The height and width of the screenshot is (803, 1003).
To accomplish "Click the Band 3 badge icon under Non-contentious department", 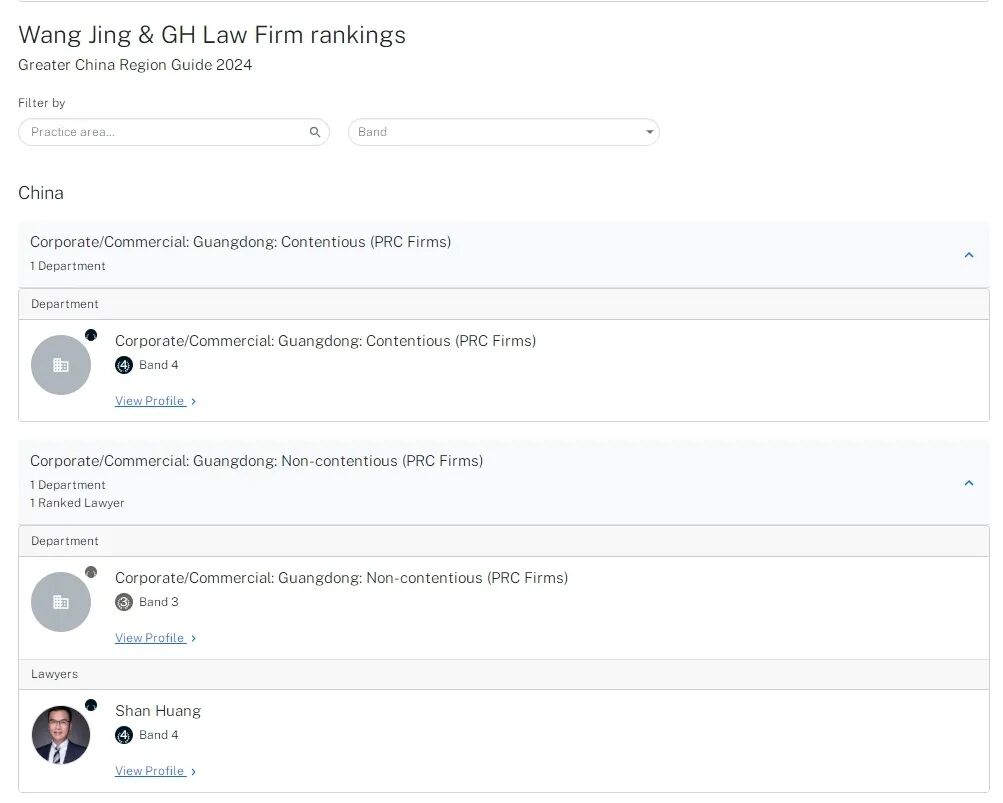I will [x=123, y=602].
